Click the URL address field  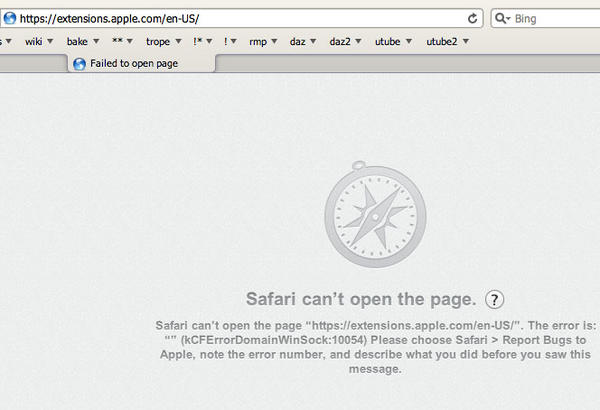pos(241,18)
